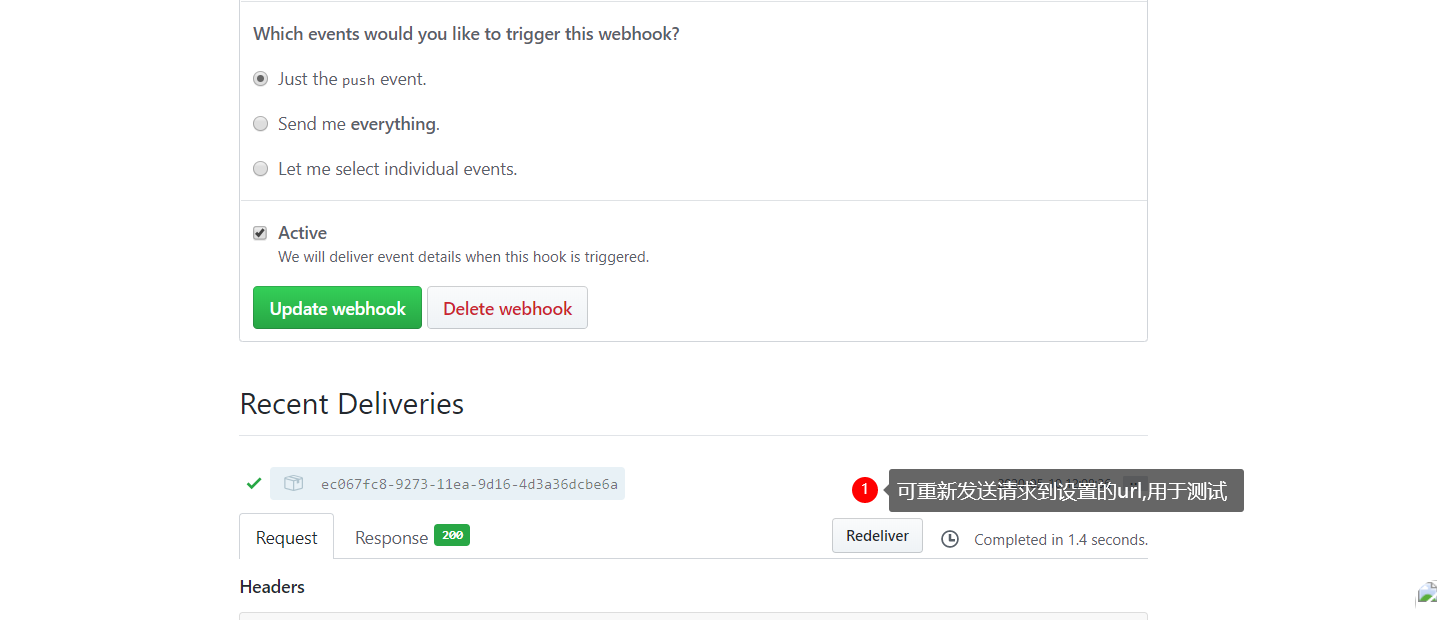Expand delivery ec067fc8-9273-11ea-9d16-4d3a36dcbe6a
This screenshot has height=620, width=1437.
[469, 484]
